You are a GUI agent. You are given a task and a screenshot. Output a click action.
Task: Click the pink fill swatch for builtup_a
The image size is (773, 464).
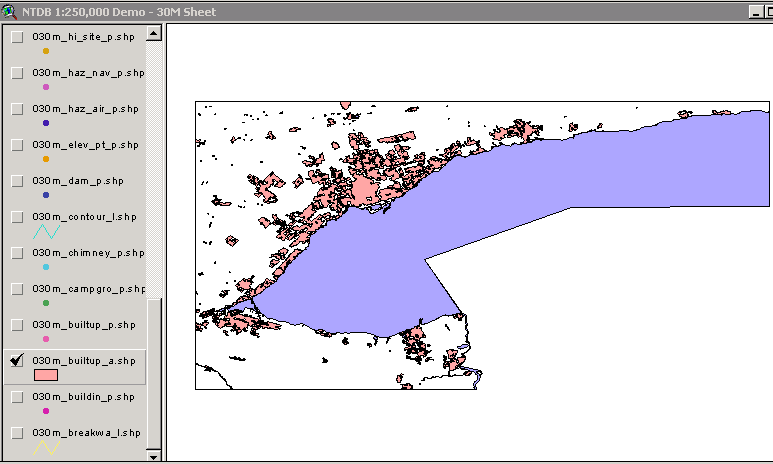[x=46, y=375]
